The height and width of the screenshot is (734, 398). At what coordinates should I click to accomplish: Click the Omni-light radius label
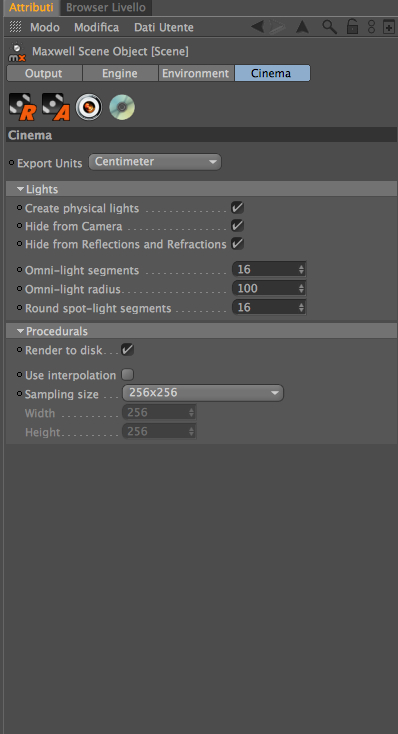[73, 290]
